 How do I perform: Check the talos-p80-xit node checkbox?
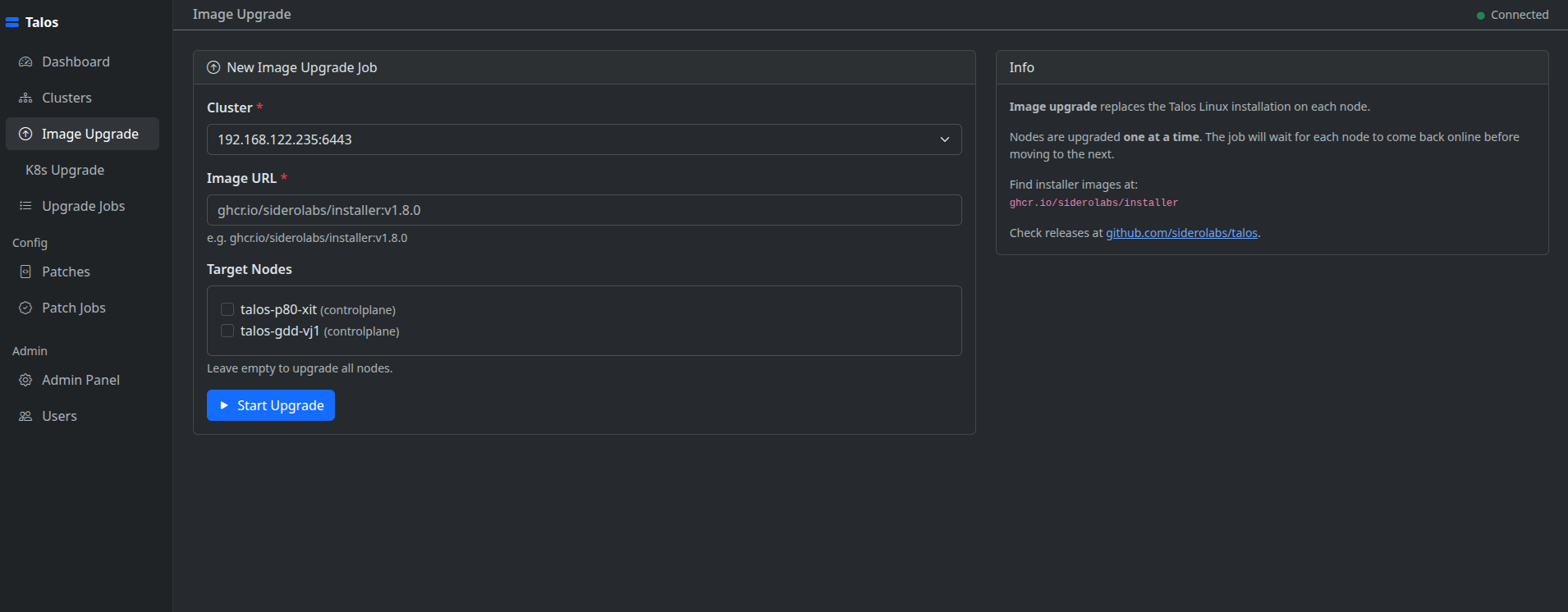(x=227, y=309)
